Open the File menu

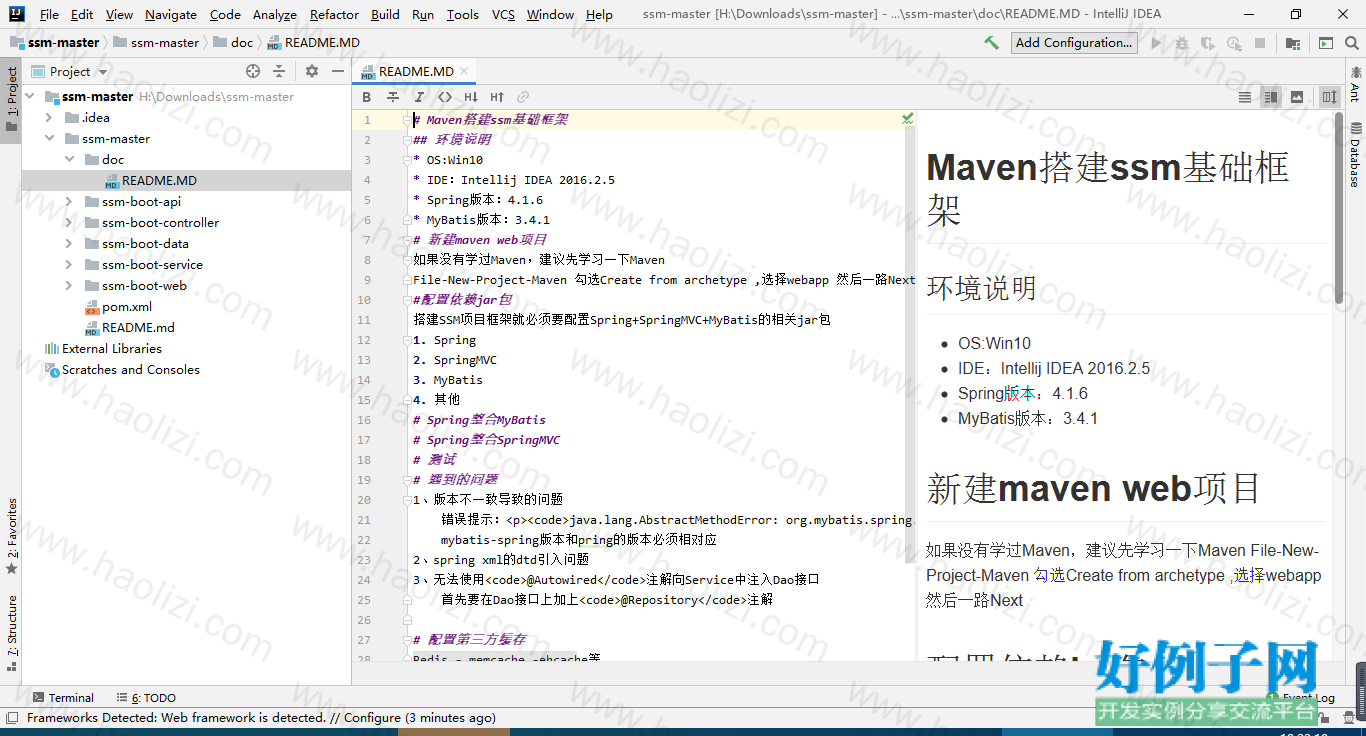pos(49,15)
